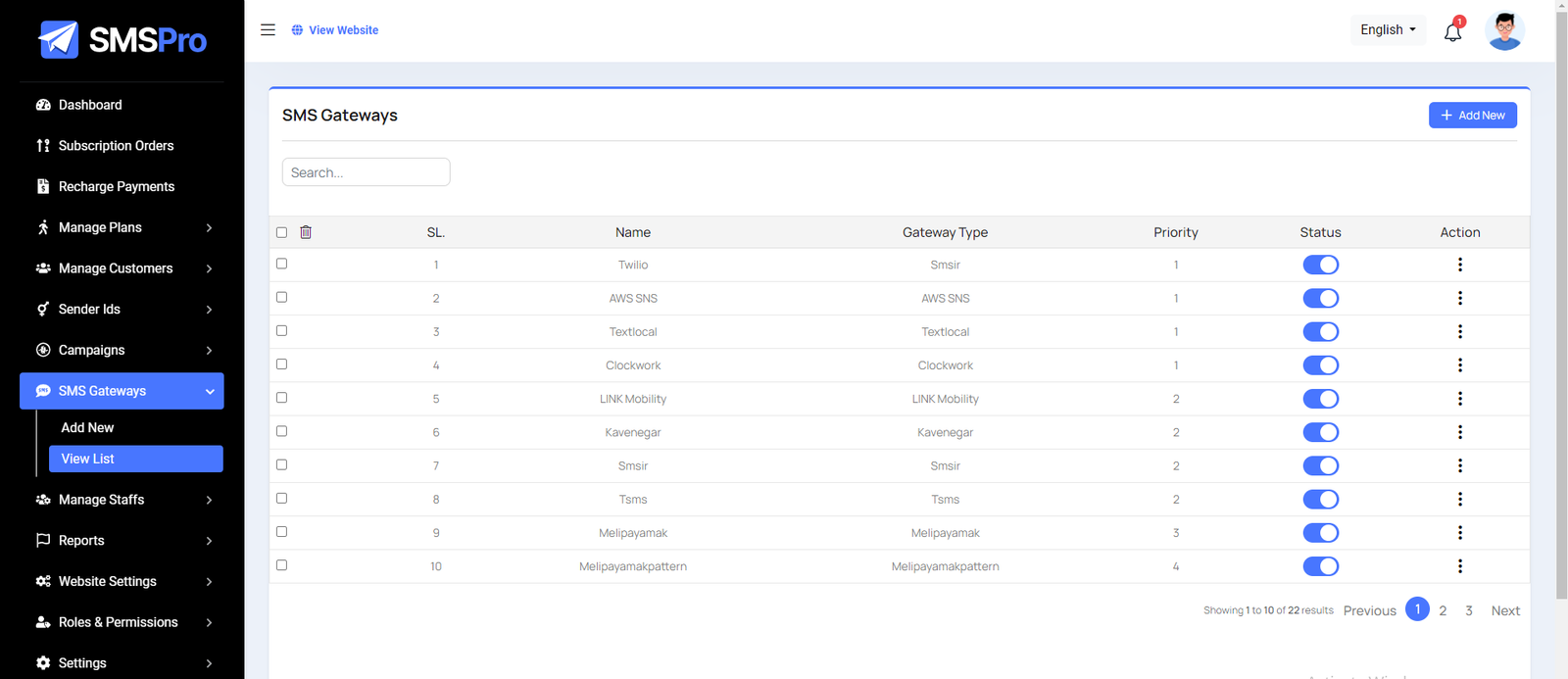Open action menu for Melipayamak row 9

(x=1460, y=533)
